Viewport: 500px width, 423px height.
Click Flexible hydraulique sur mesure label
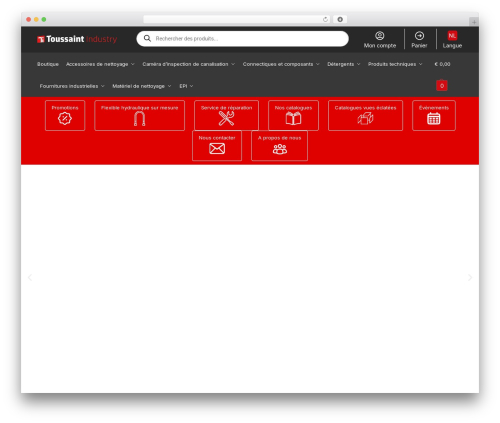[139, 108]
